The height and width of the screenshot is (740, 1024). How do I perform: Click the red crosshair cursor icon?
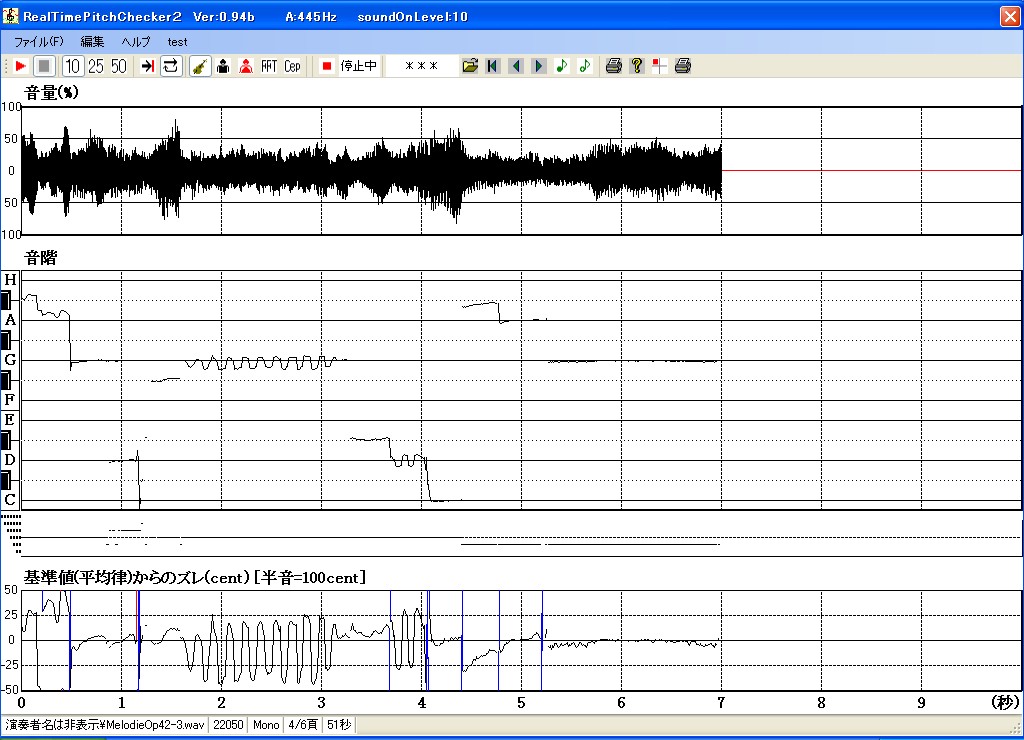(x=660, y=66)
